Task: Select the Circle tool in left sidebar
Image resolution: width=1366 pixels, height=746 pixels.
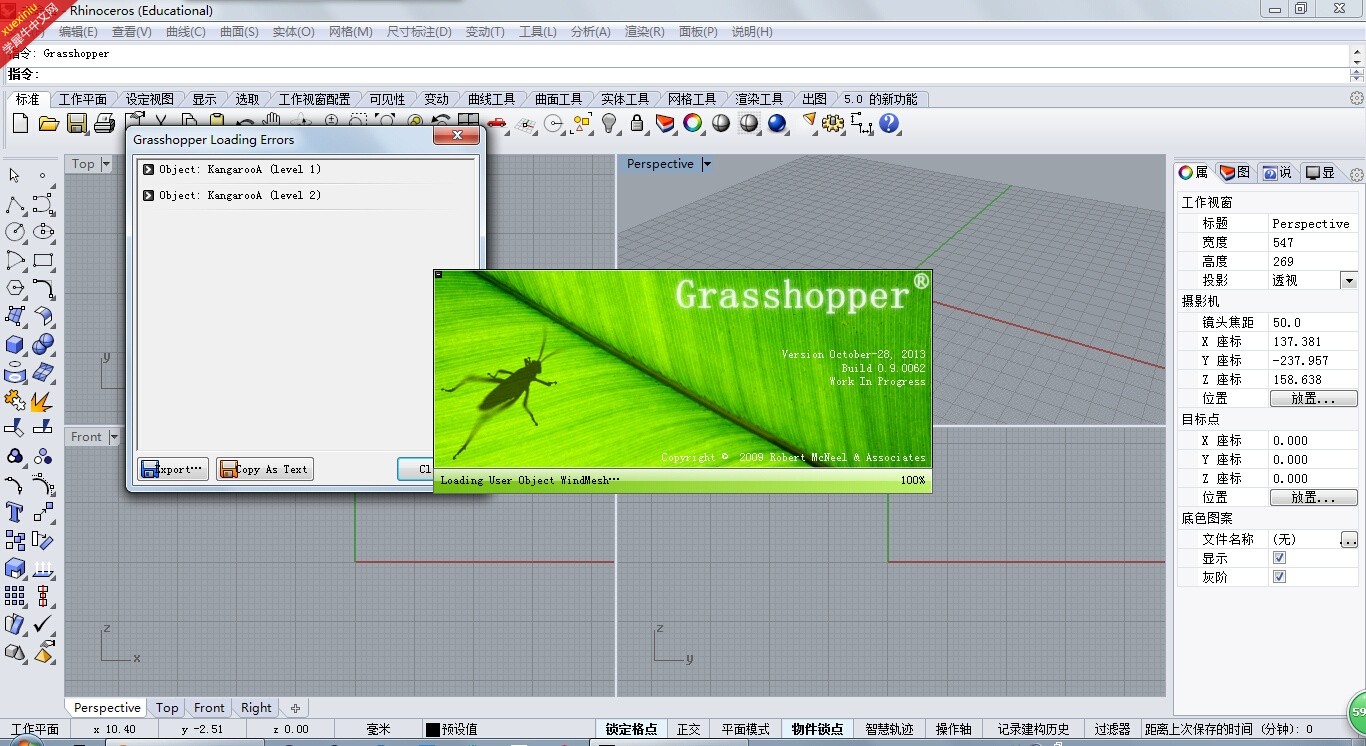Action: [x=15, y=232]
